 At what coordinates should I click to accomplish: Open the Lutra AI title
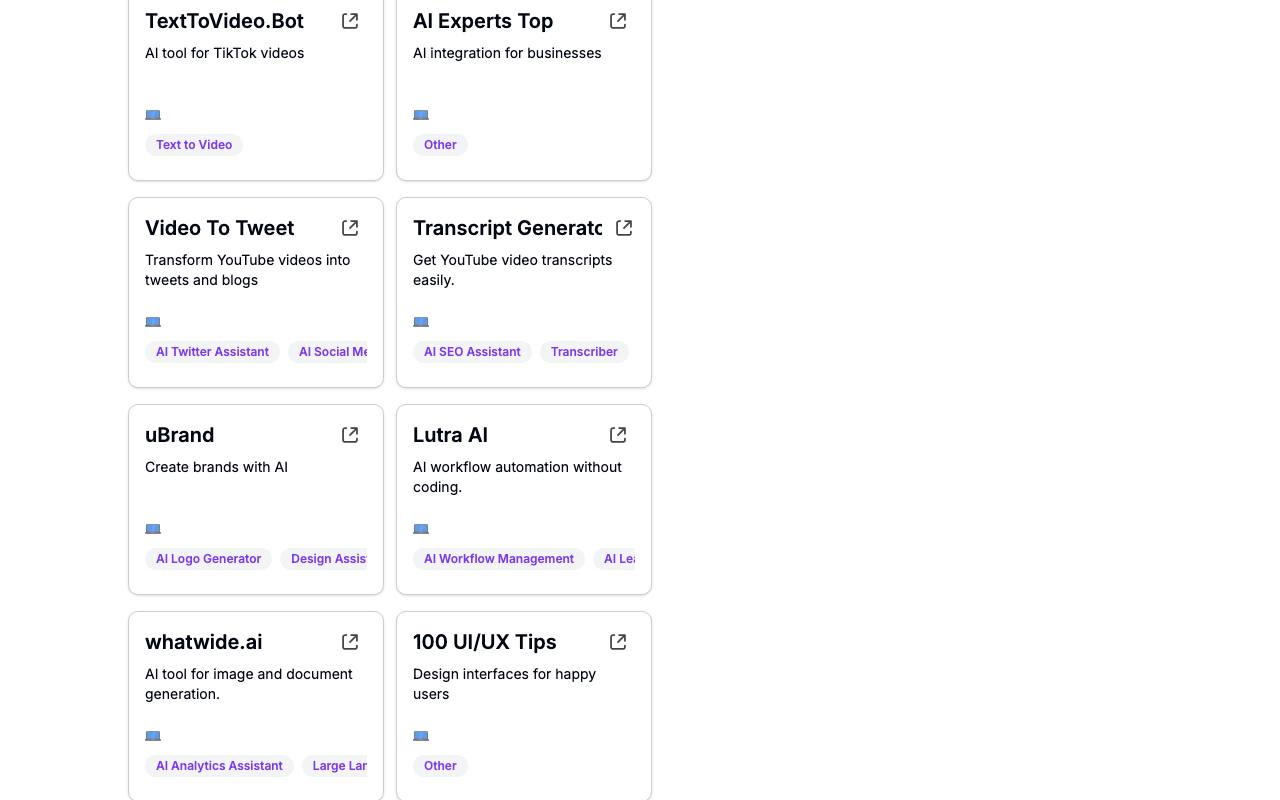pos(450,435)
